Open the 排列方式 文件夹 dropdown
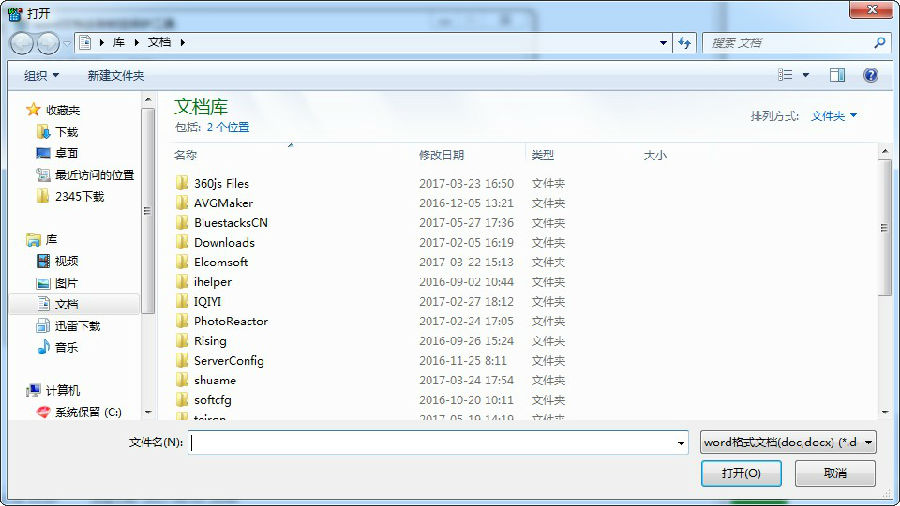The width and height of the screenshot is (900, 506). (833, 116)
